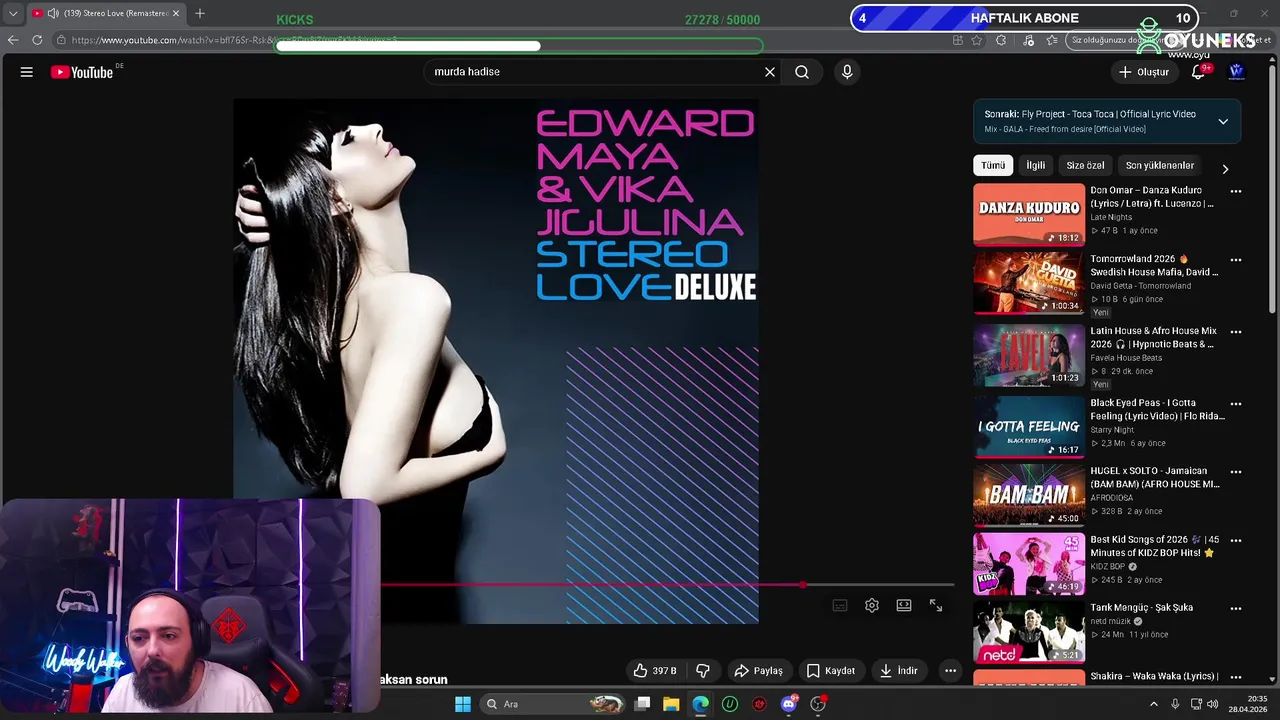Screen dimensions: 1280x720
Task: Open the YouTube guide hamburger menu
Action: click(27, 72)
